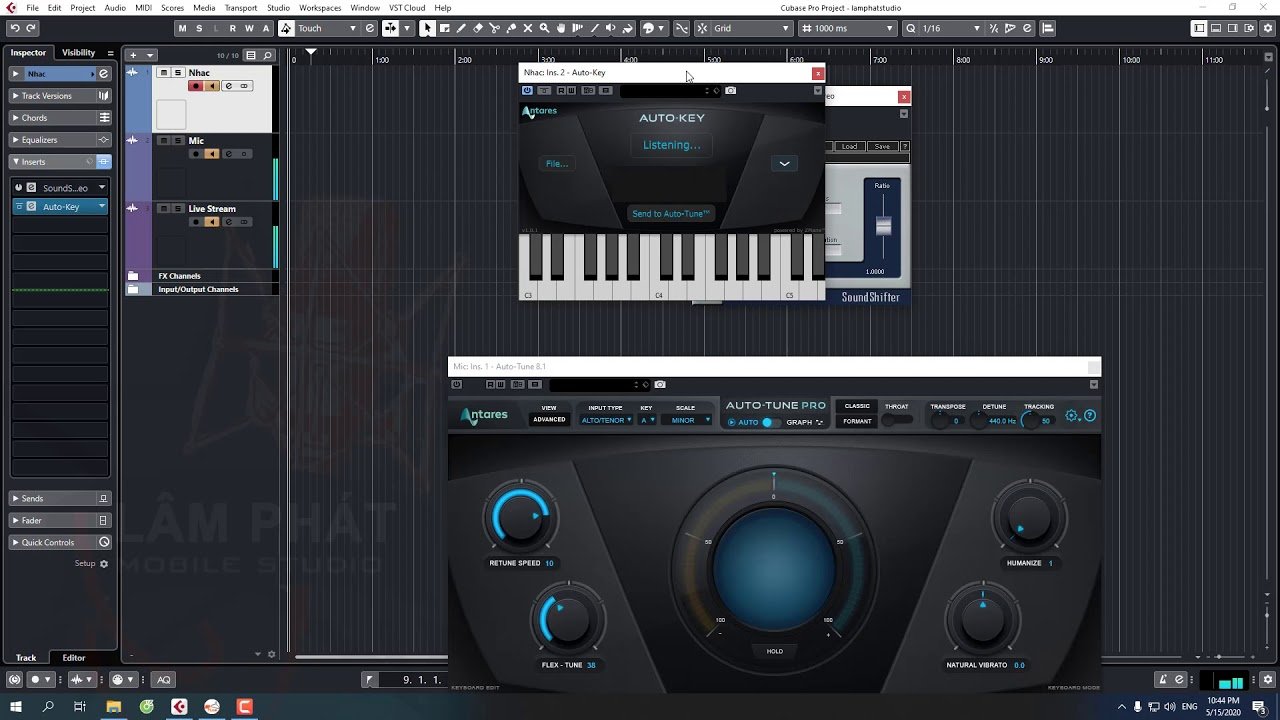Mute the Nhac track
1280x720 pixels.
(162, 73)
